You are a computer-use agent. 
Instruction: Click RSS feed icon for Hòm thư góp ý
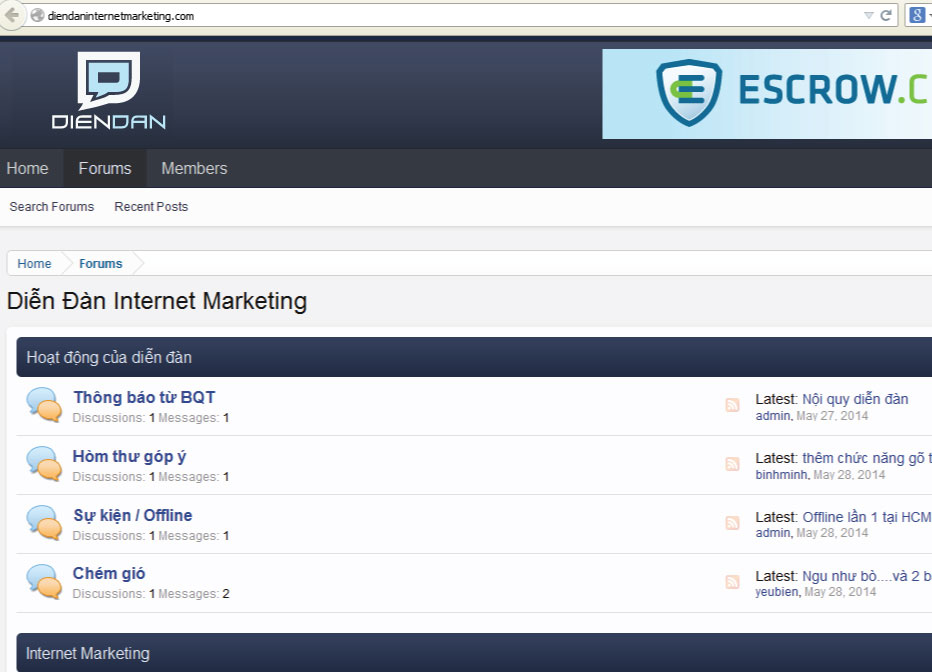pos(732,464)
